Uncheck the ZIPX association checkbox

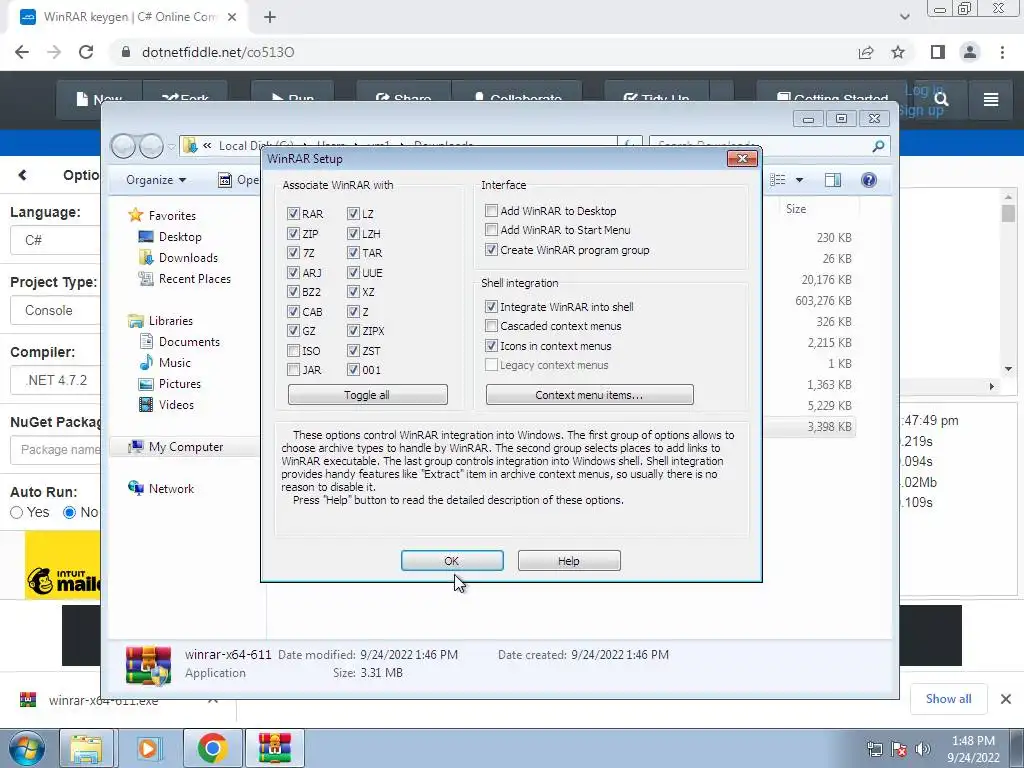point(353,330)
